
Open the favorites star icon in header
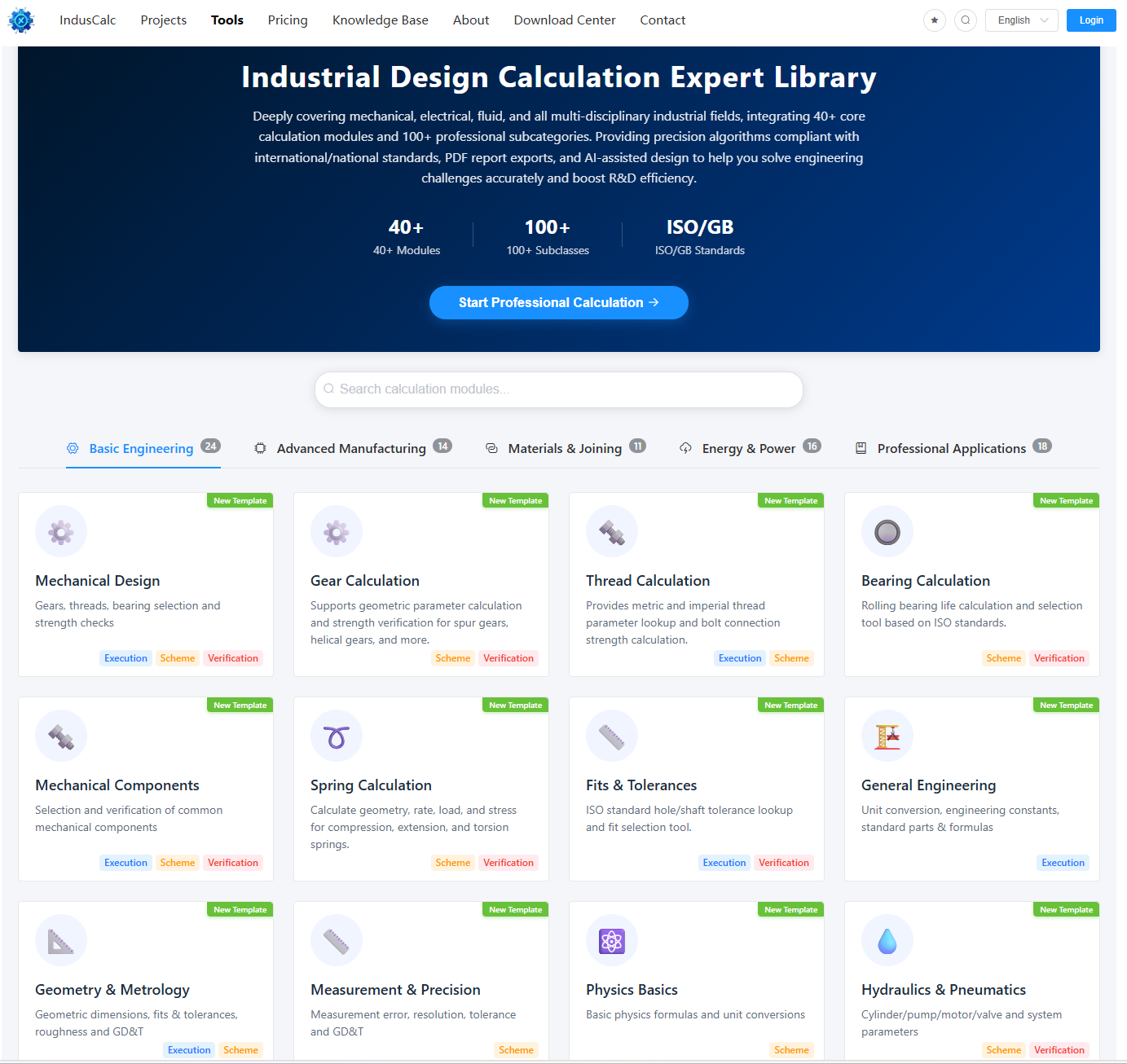click(x=934, y=20)
